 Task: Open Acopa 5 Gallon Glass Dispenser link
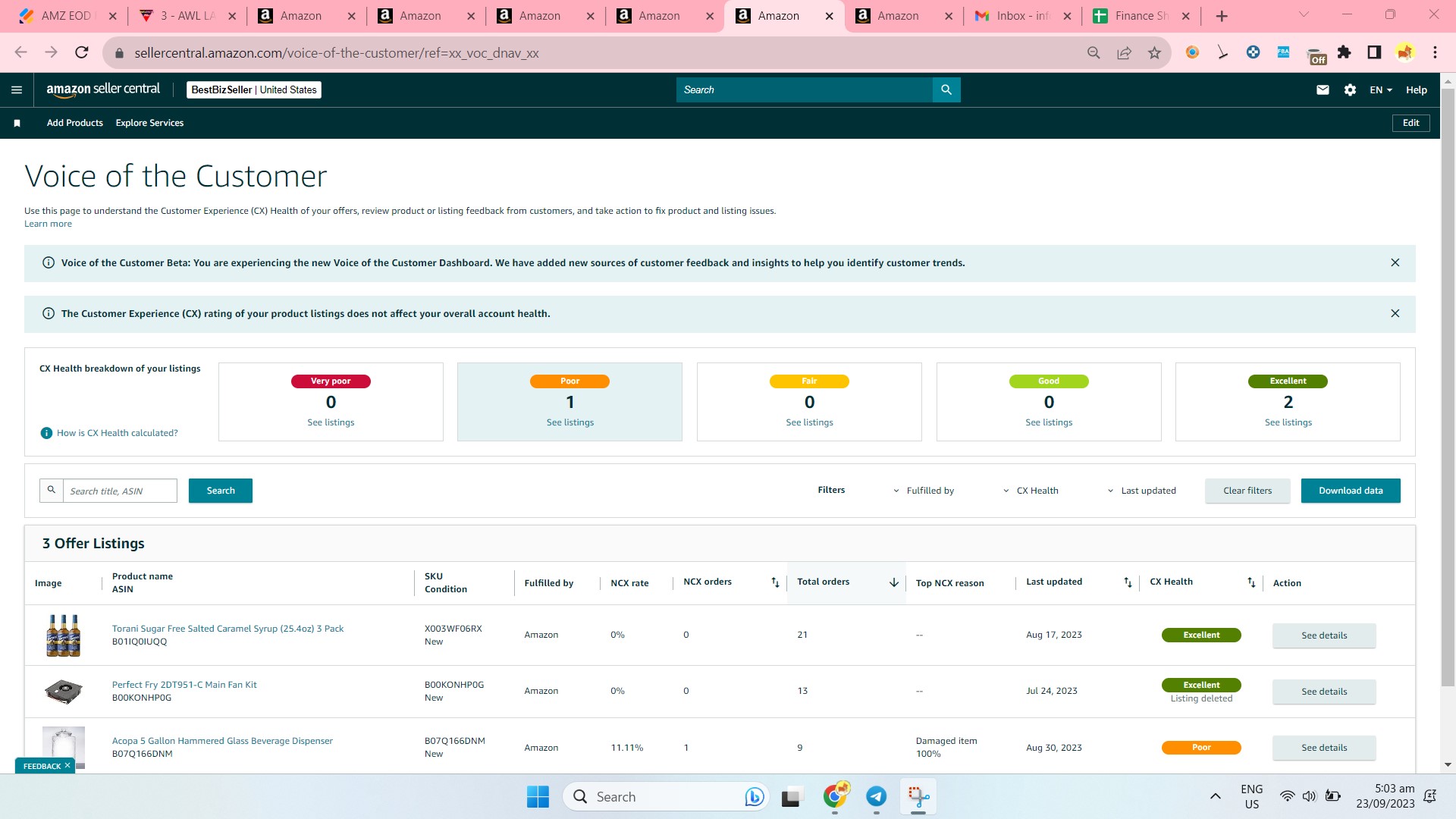(222, 741)
